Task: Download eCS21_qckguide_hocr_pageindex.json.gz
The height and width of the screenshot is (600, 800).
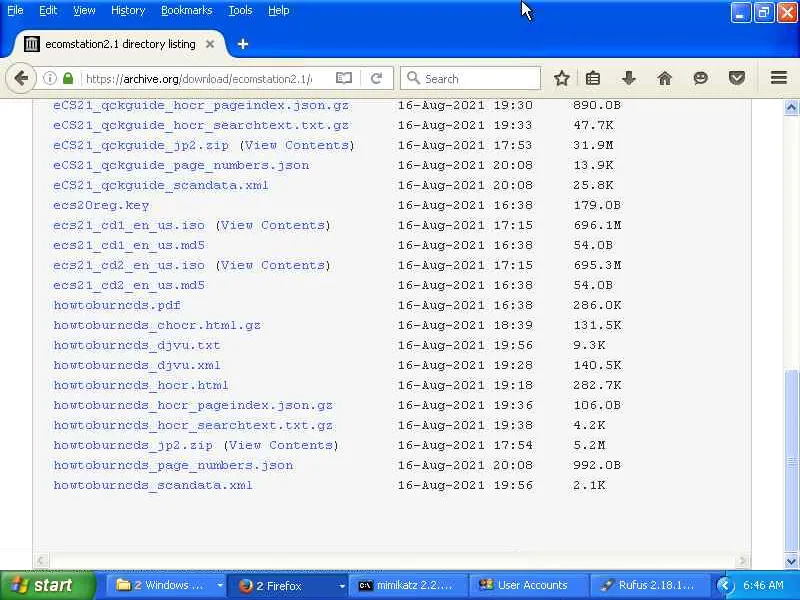Action: [x=201, y=106]
